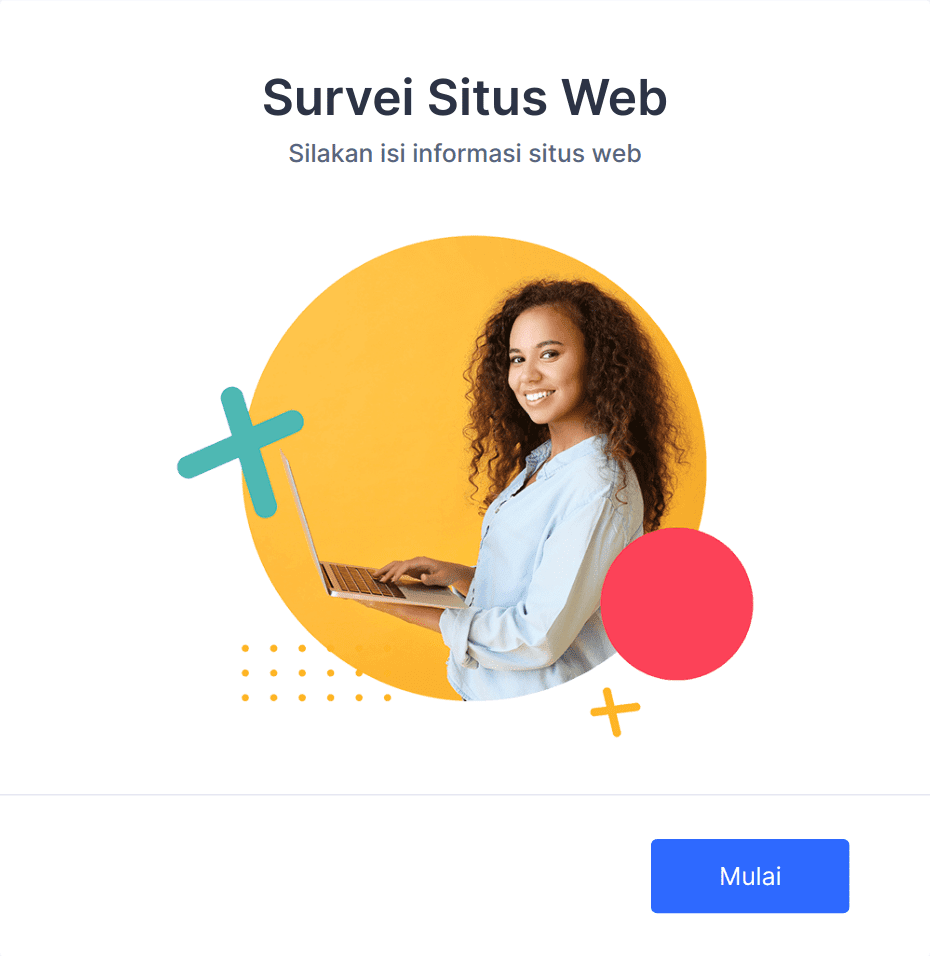Click the red circle shape
The image size is (930, 956).
coord(676,604)
